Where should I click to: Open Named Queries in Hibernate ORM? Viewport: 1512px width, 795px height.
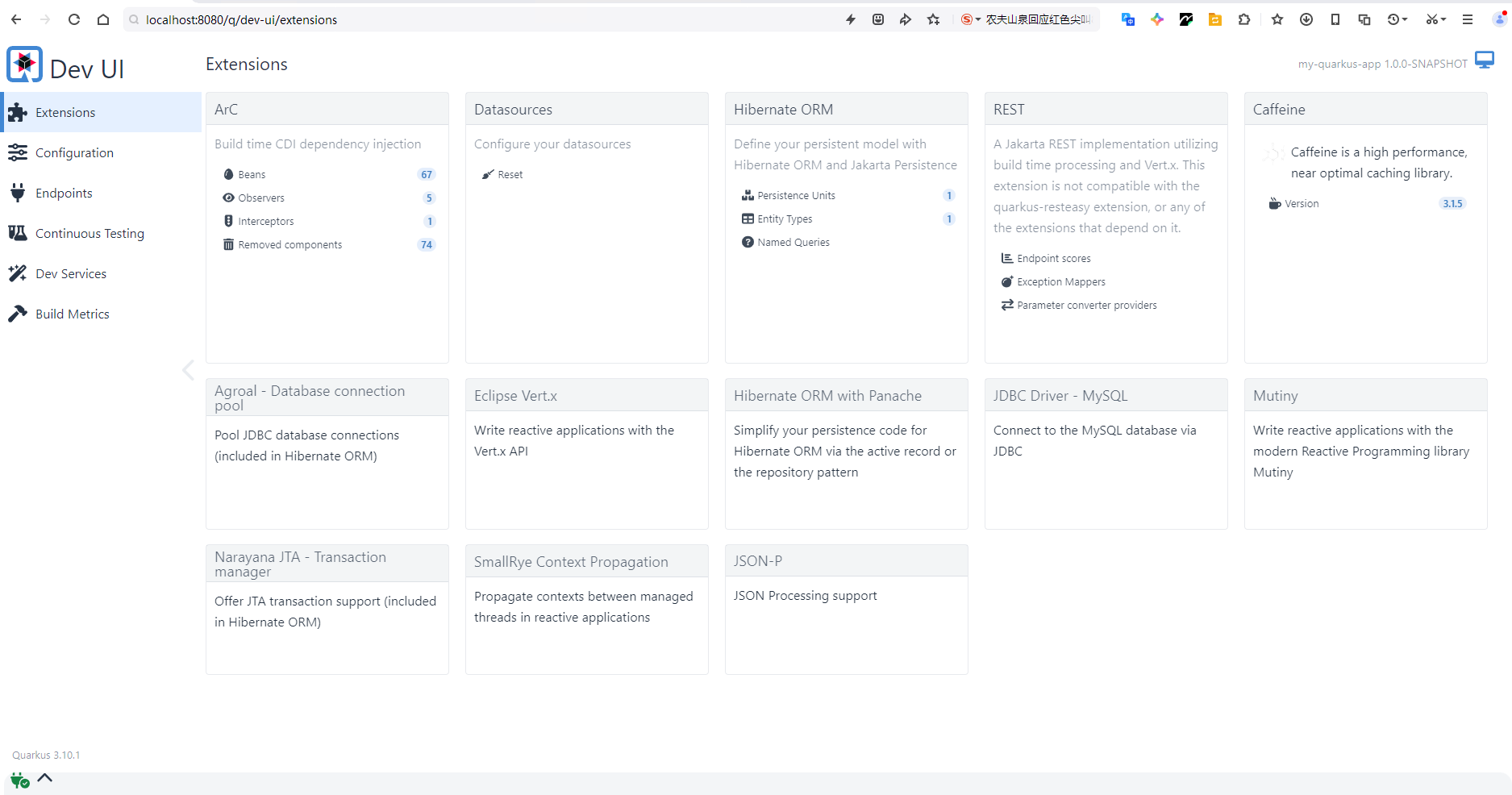coord(793,242)
